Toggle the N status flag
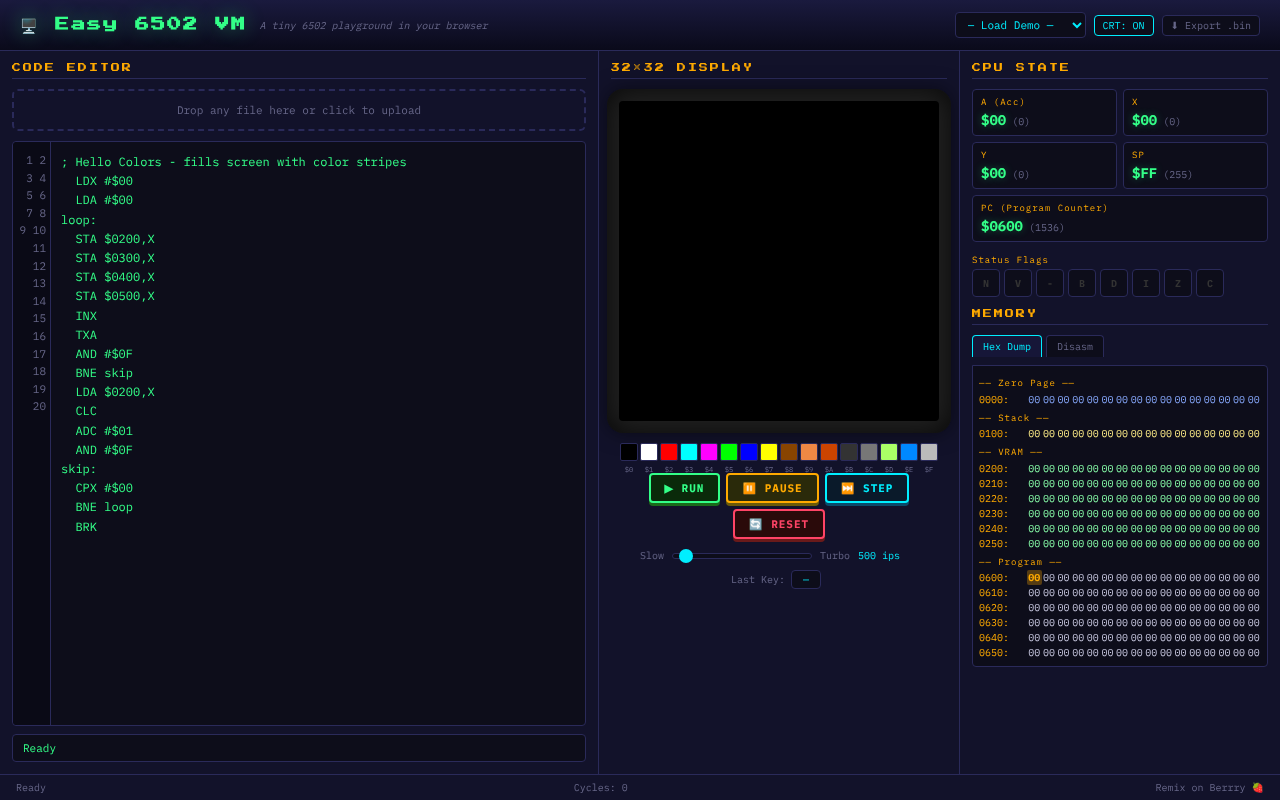 (985, 283)
